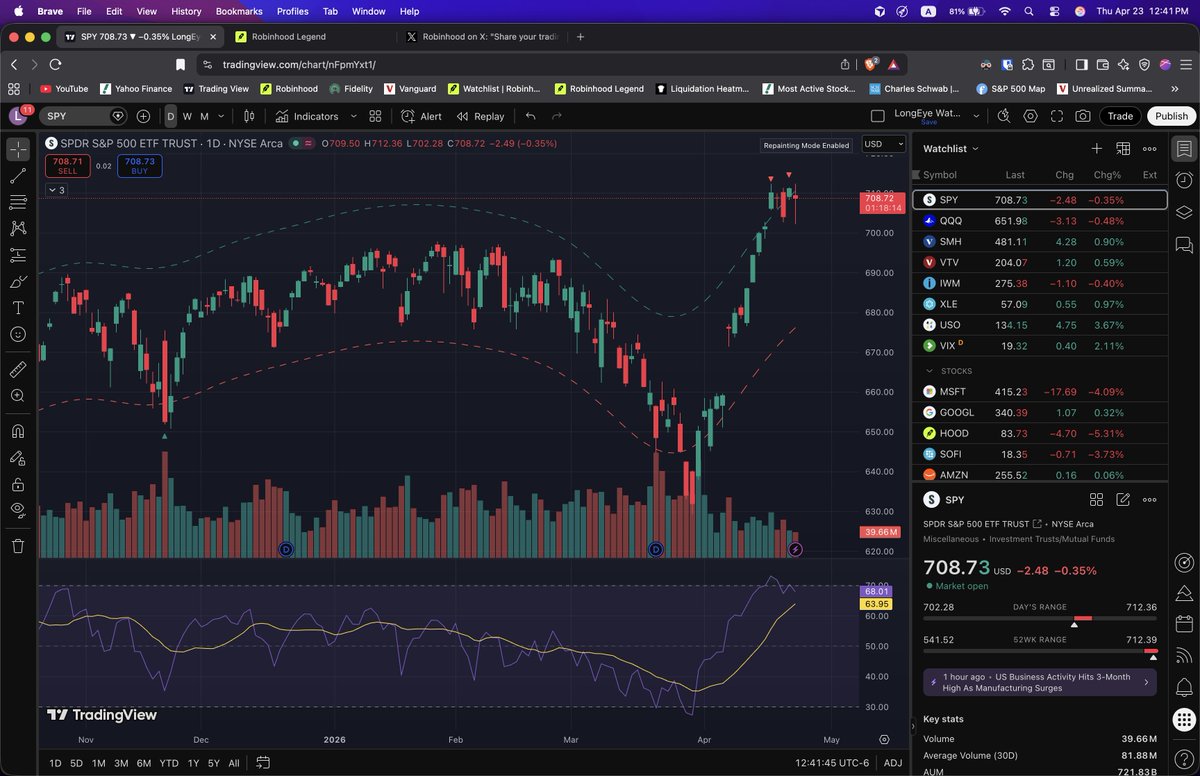Open the emoji icons tool
Image resolution: width=1200 pixels, height=776 pixels.
(x=18, y=335)
